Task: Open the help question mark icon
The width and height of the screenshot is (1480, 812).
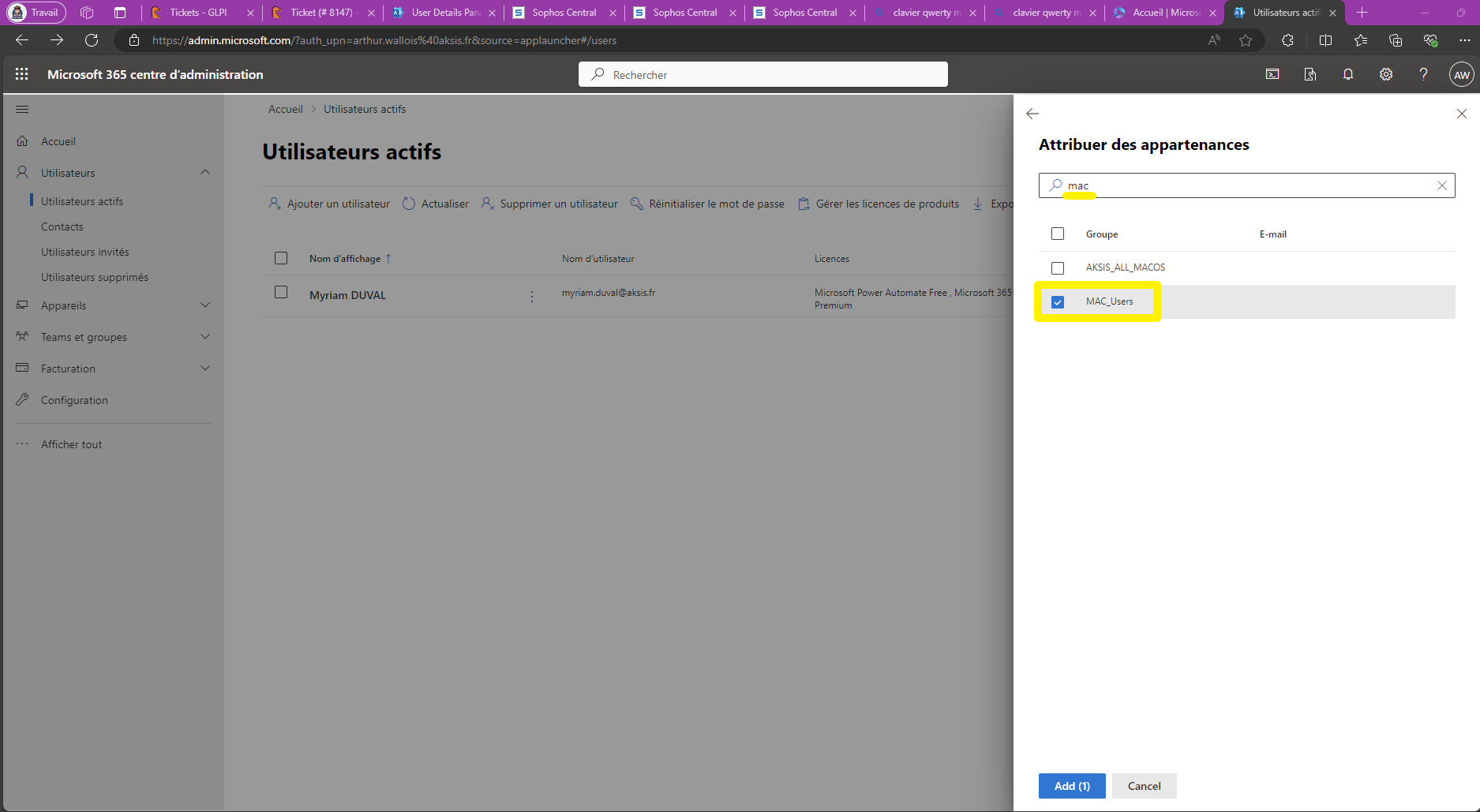Action: tap(1423, 74)
